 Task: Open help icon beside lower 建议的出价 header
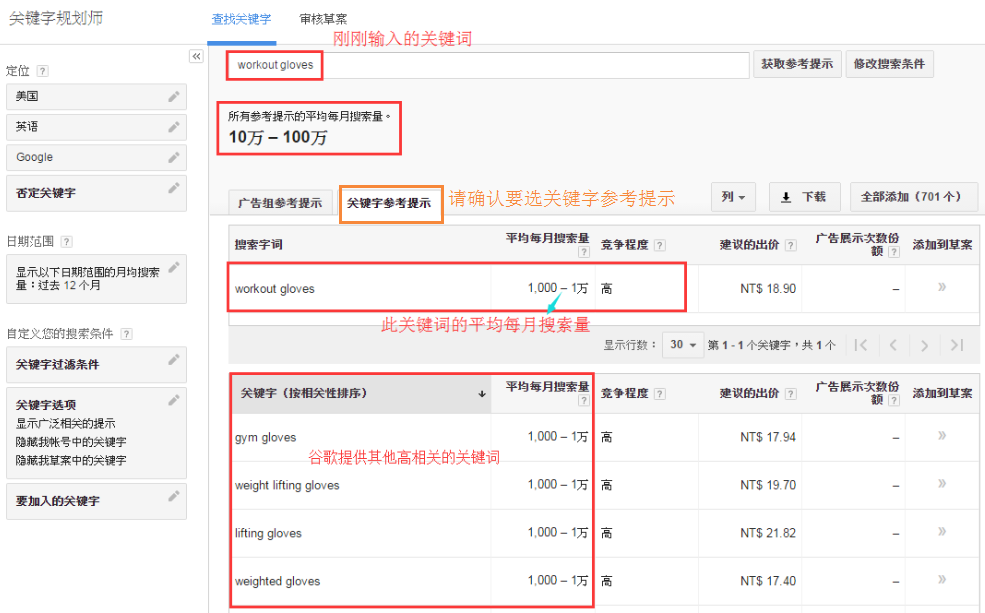tap(791, 394)
